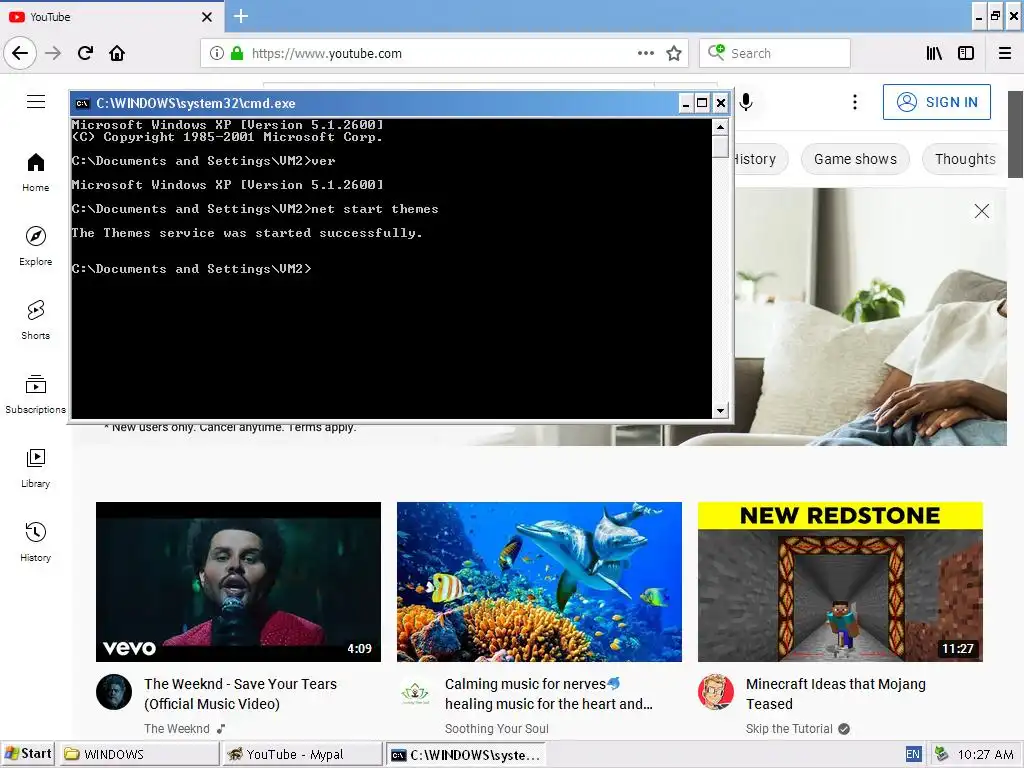The image size is (1024, 768).
Task: Click the browser forward arrow
Action: point(53,53)
